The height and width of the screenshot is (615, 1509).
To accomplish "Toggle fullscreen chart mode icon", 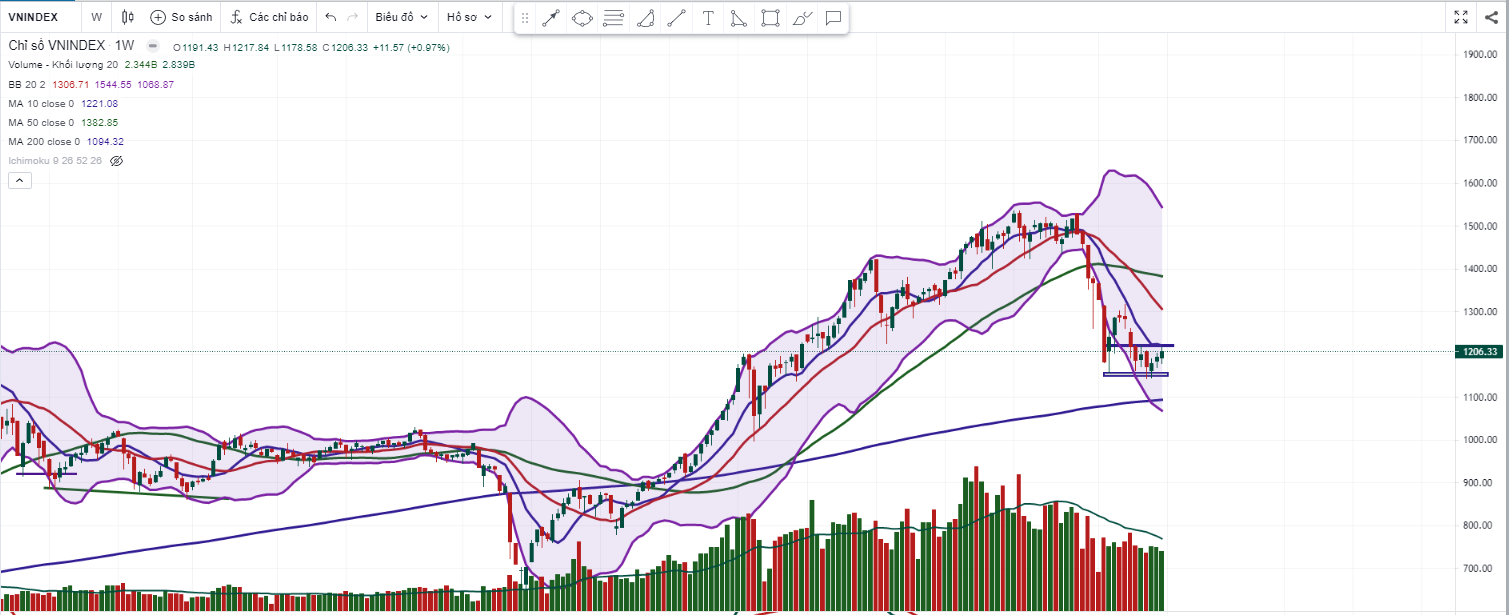I will [x=1461, y=17].
